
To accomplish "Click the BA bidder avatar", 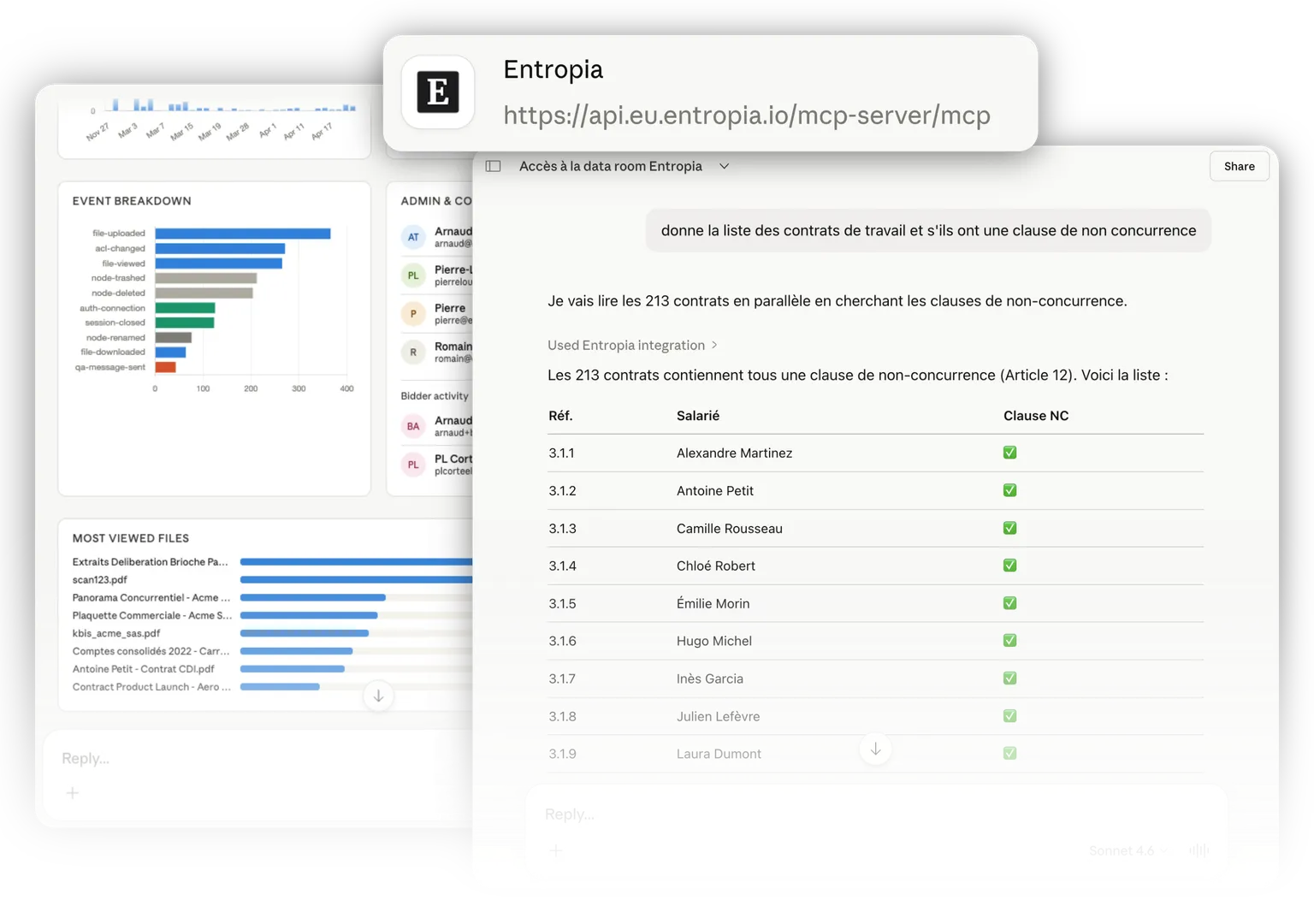I will 413,426.
